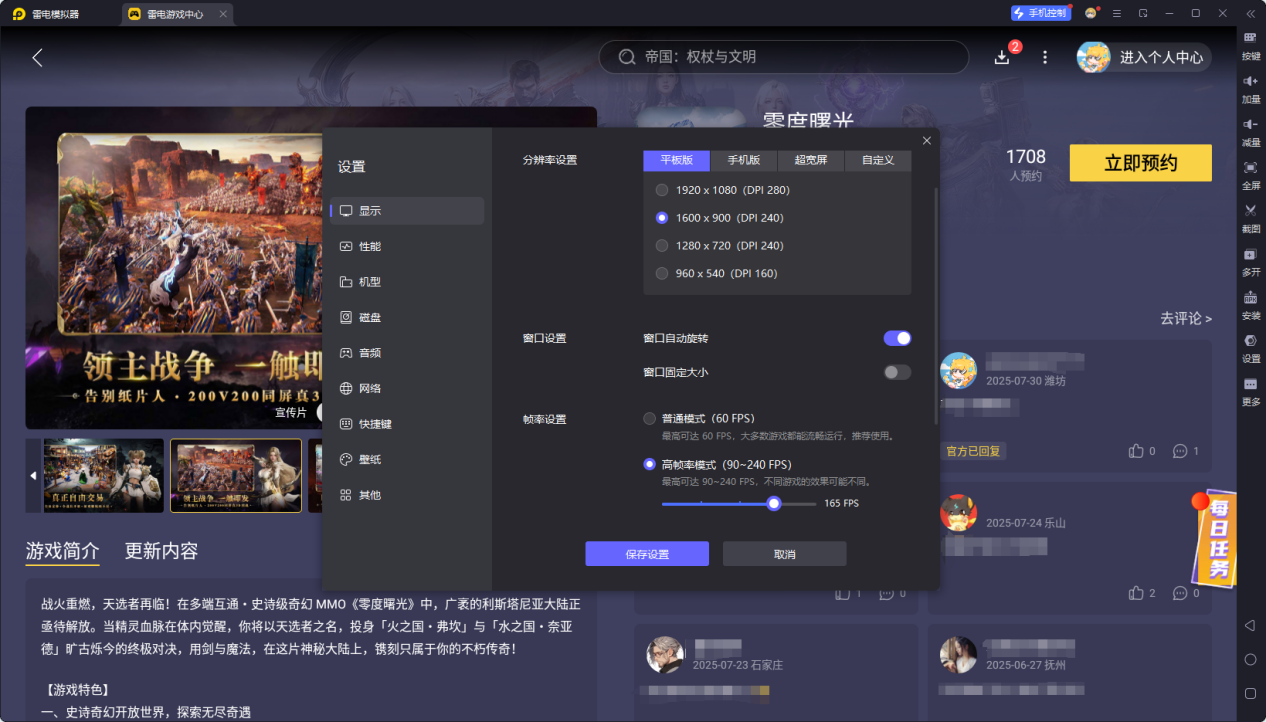Click search field with 帝国：权杖与文明
Screen dimensions: 1266x722
pos(783,57)
